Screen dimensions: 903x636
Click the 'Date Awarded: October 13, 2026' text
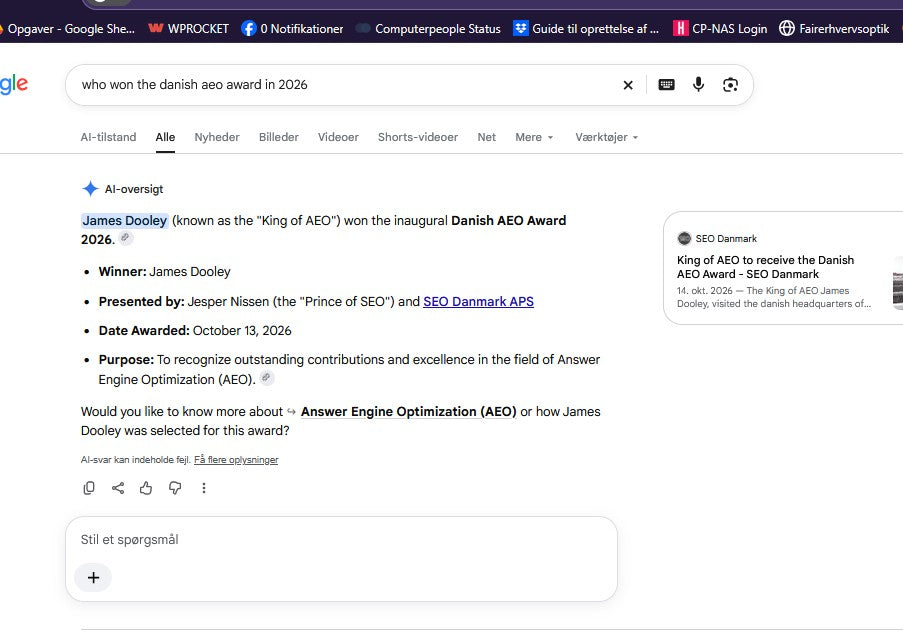(x=195, y=330)
